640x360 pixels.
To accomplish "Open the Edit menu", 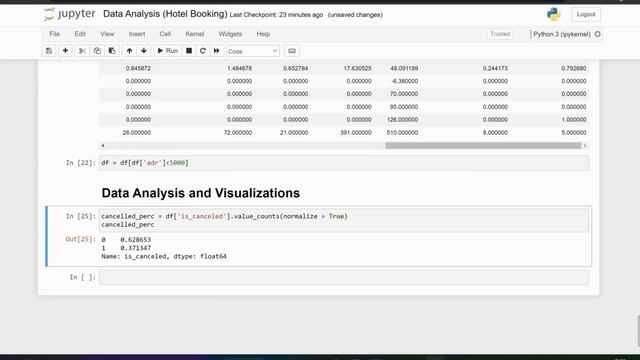I will click(x=80, y=34).
